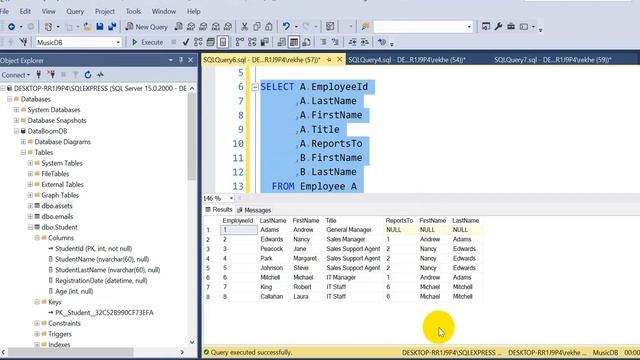Open the Query menu
This screenshot has height=360, width=640.
point(75,11)
